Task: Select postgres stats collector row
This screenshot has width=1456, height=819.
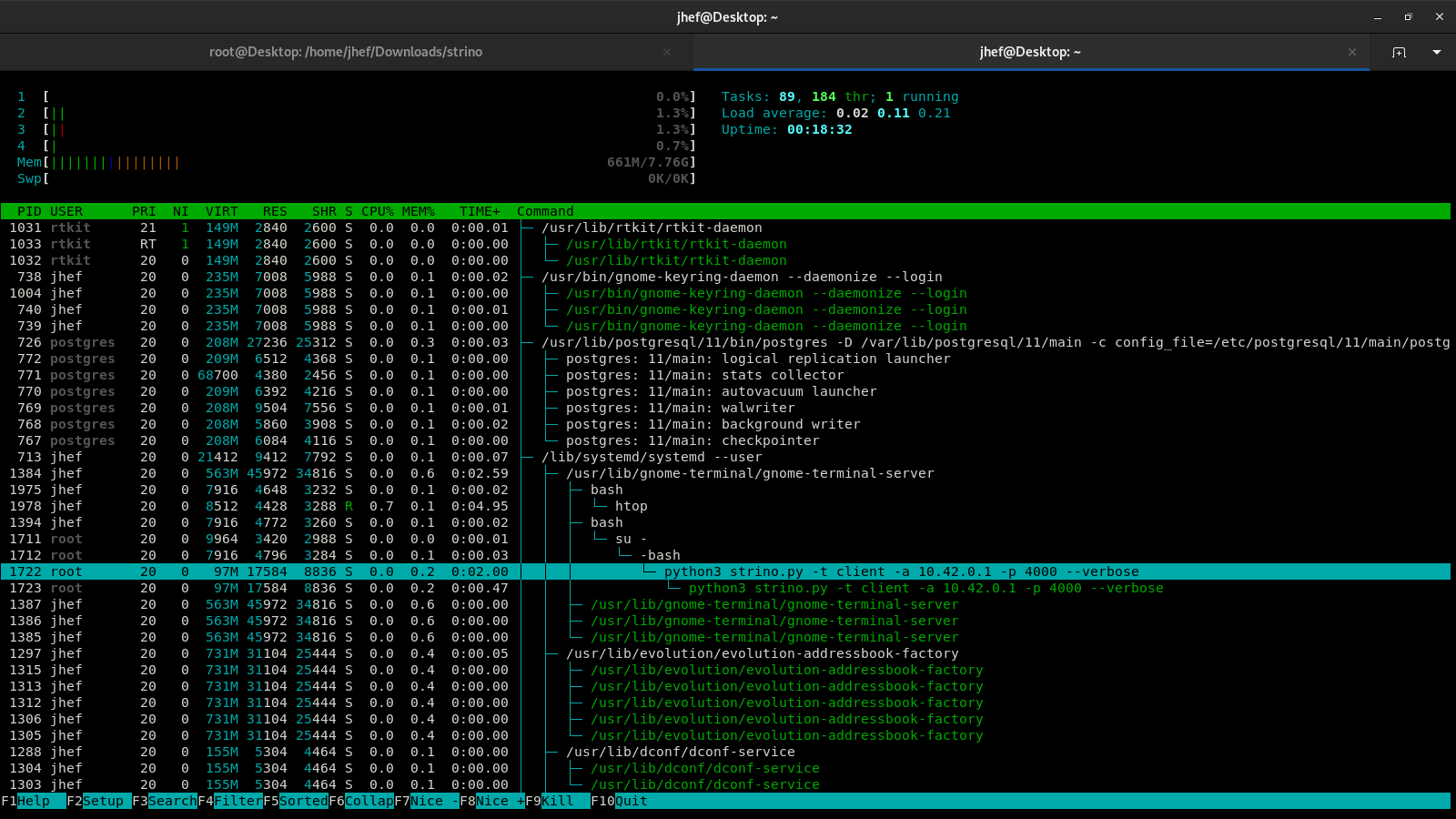Action: [725, 375]
